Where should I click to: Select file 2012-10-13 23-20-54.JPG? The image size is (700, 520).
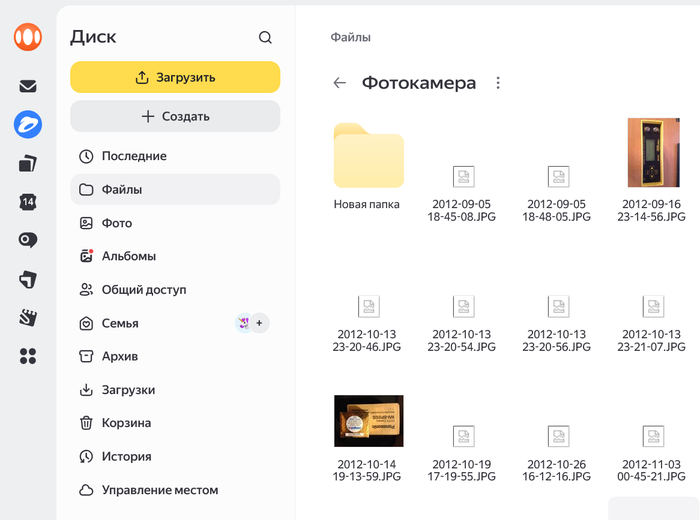click(462, 322)
